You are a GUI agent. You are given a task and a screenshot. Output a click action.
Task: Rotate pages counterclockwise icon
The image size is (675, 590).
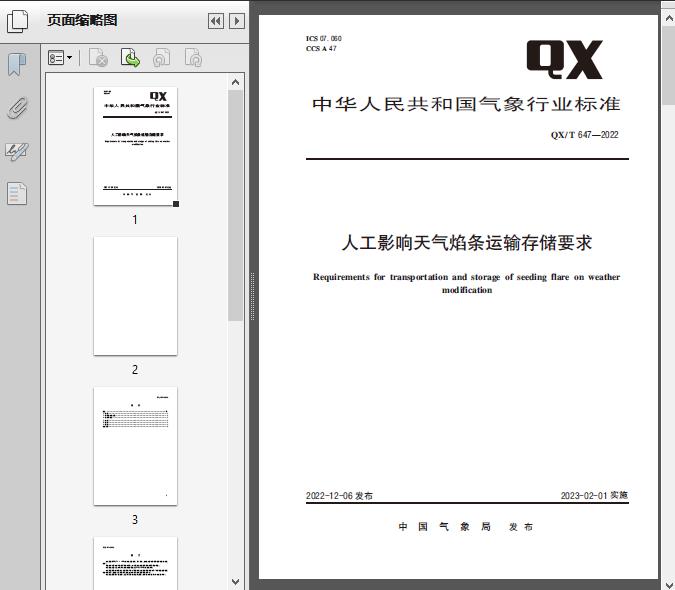[x=161, y=58]
